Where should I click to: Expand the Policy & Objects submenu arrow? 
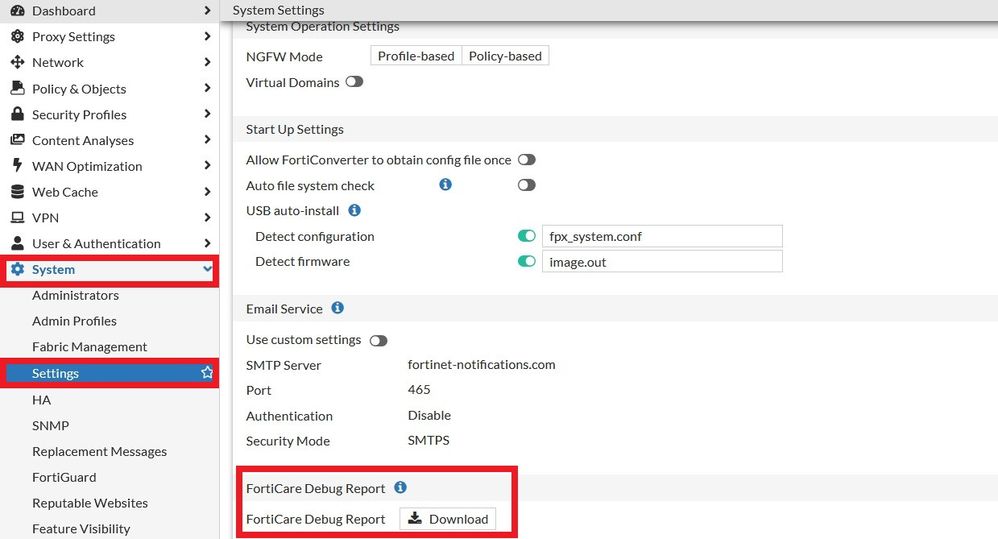(x=207, y=88)
